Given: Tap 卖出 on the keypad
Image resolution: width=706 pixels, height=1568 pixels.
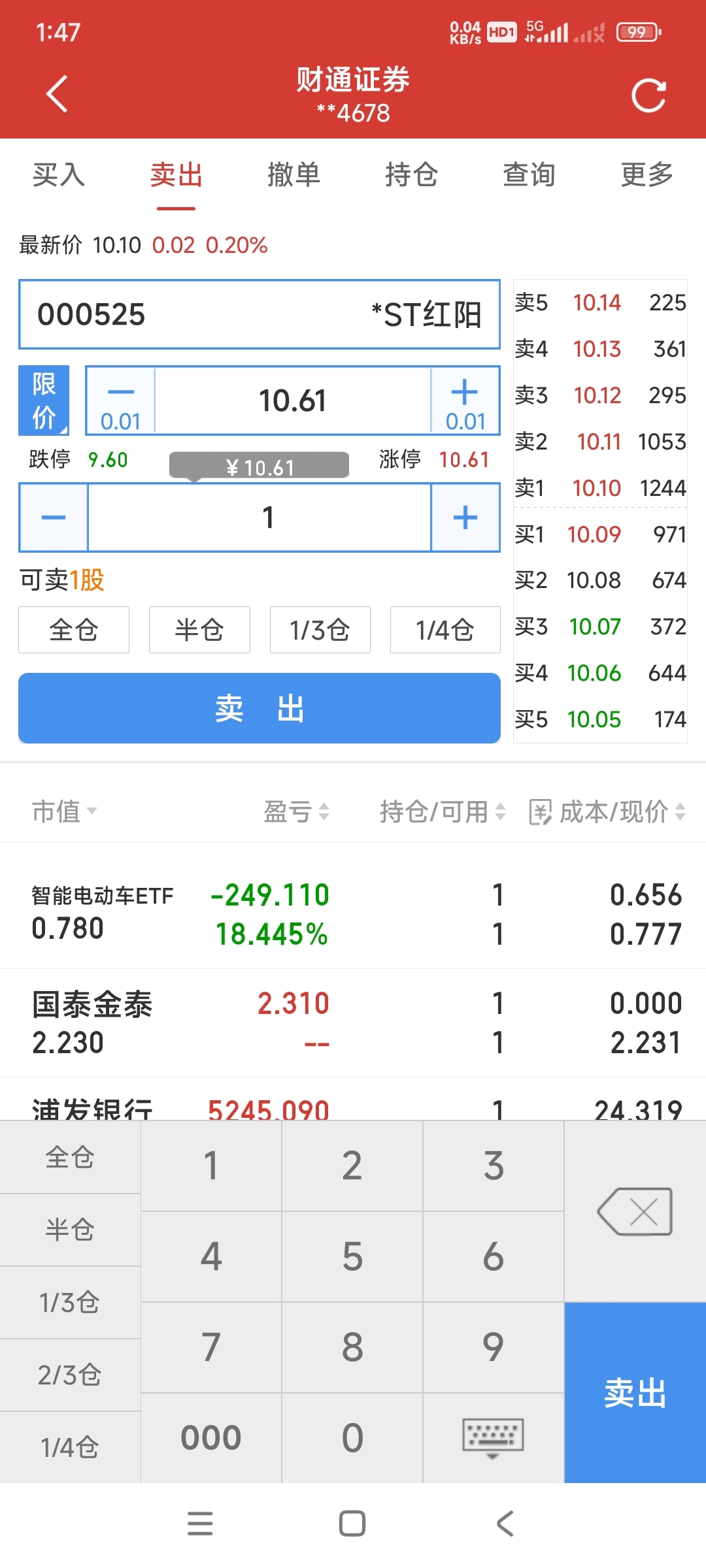Looking at the screenshot, I should (x=635, y=1393).
